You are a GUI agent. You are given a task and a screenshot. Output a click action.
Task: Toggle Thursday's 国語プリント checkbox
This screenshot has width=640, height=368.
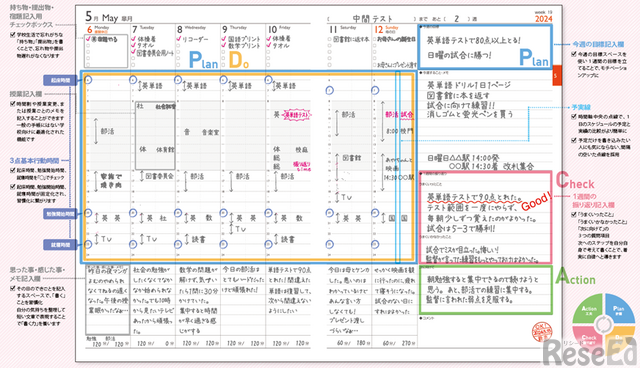(224, 39)
